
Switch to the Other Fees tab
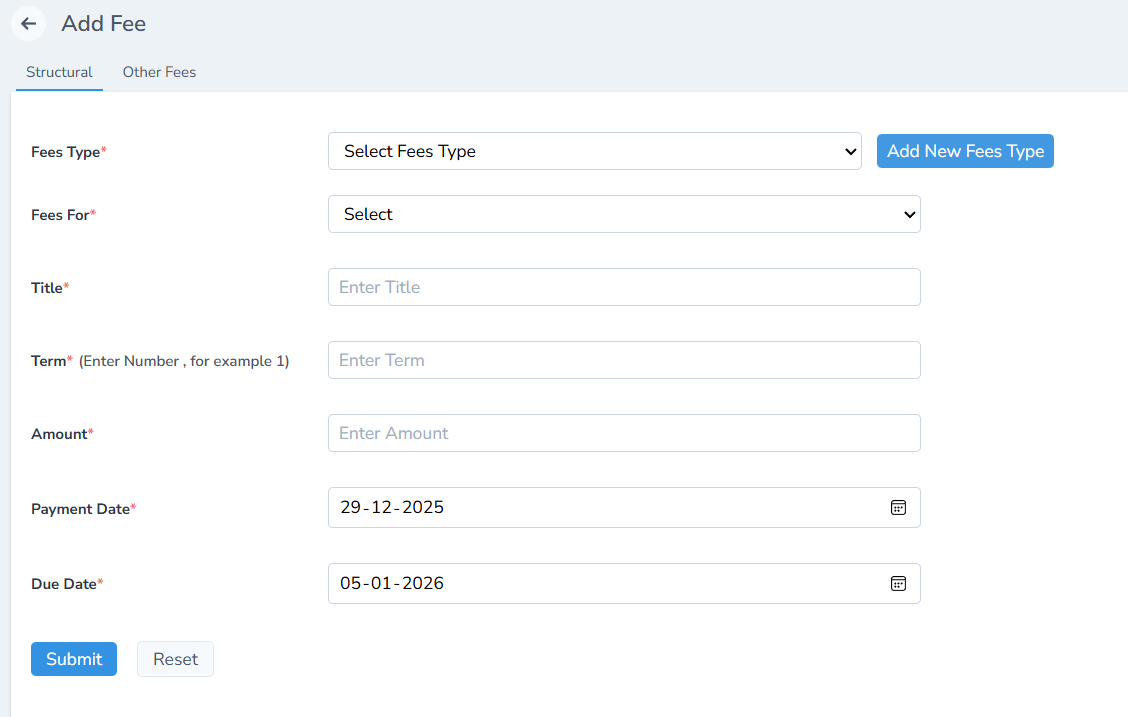click(x=159, y=71)
